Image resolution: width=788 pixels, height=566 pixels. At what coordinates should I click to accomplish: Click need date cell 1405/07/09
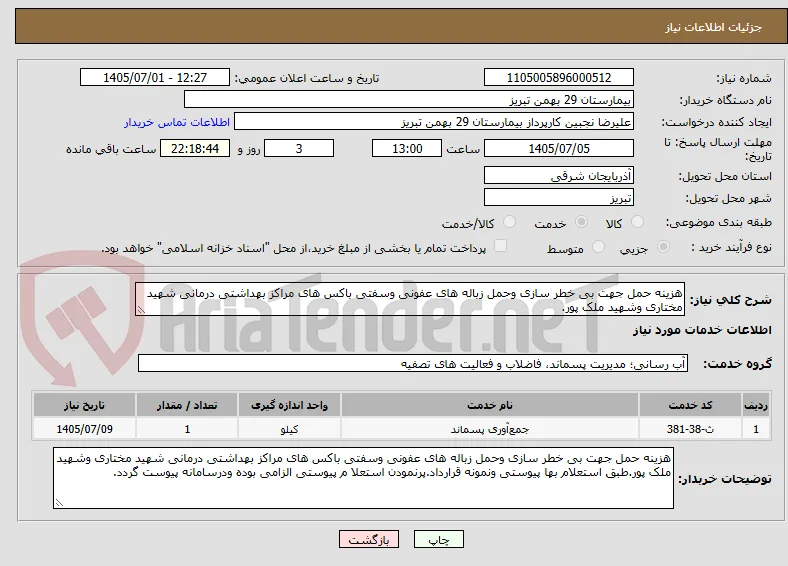pos(84,429)
